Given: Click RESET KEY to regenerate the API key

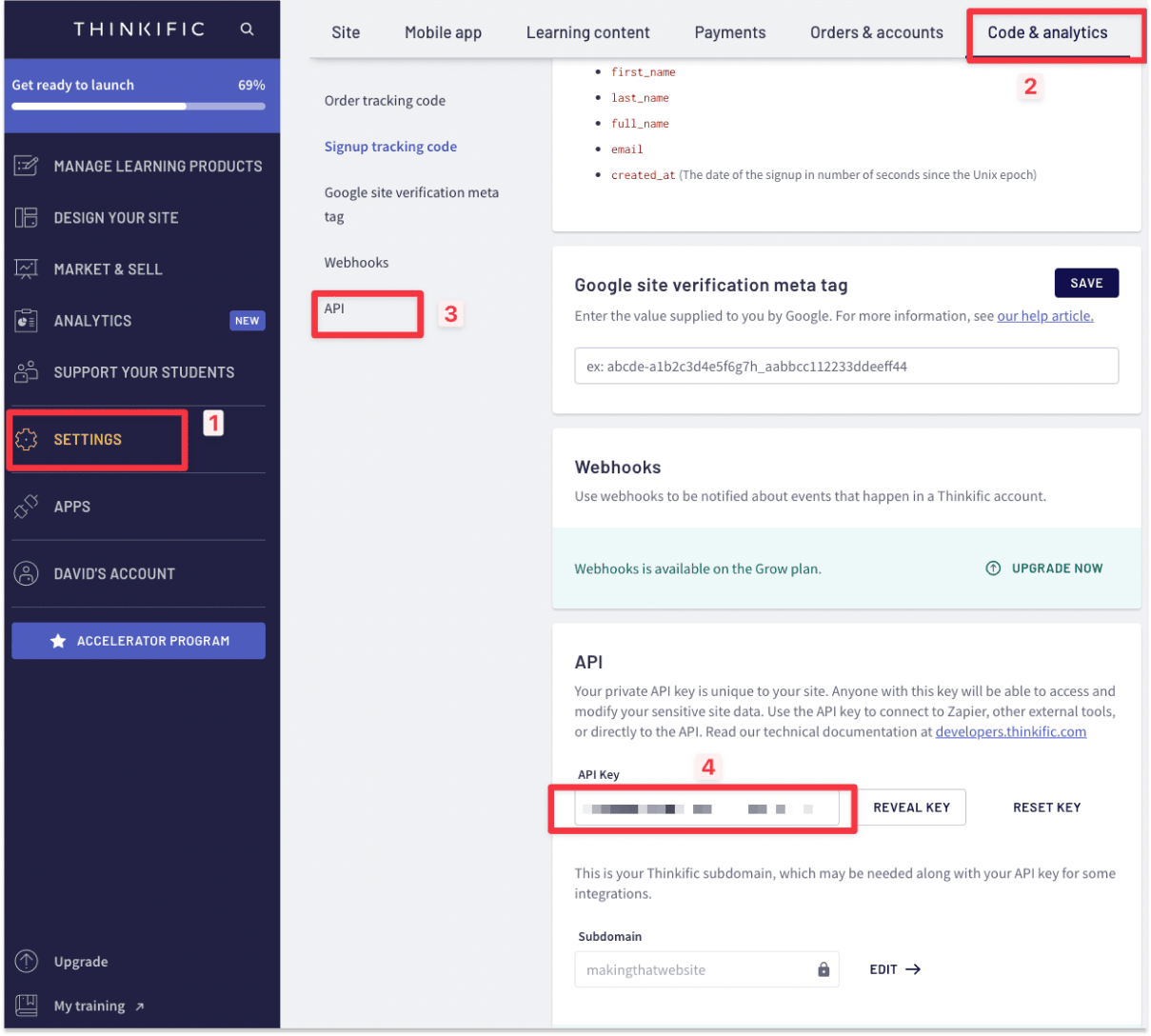Looking at the screenshot, I should click(1045, 807).
